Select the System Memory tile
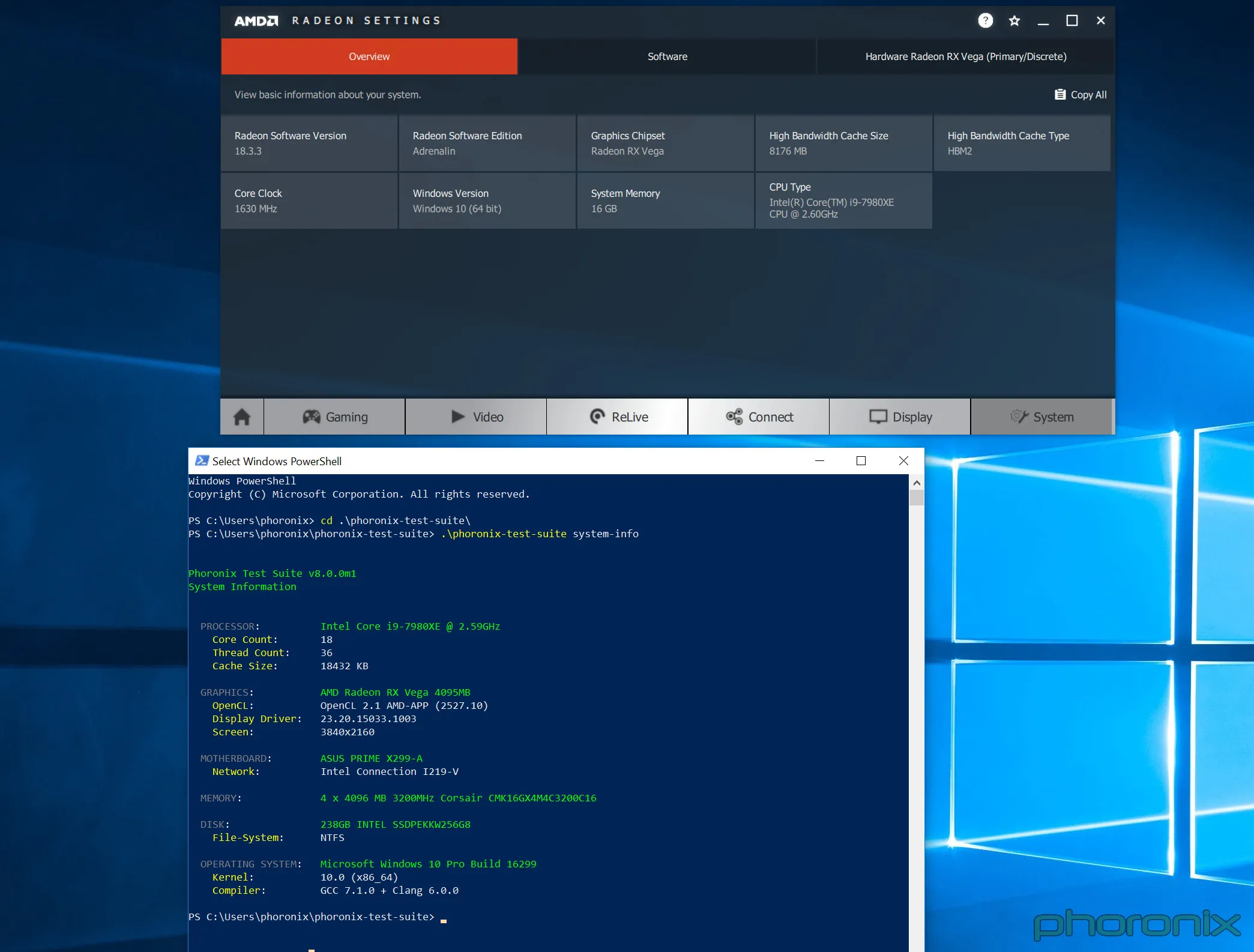Image resolution: width=1254 pixels, height=952 pixels. click(665, 201)
